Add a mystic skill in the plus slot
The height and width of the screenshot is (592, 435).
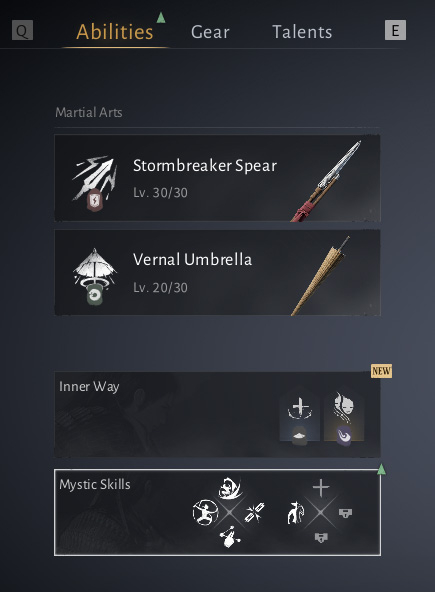[x=321, y=487]
